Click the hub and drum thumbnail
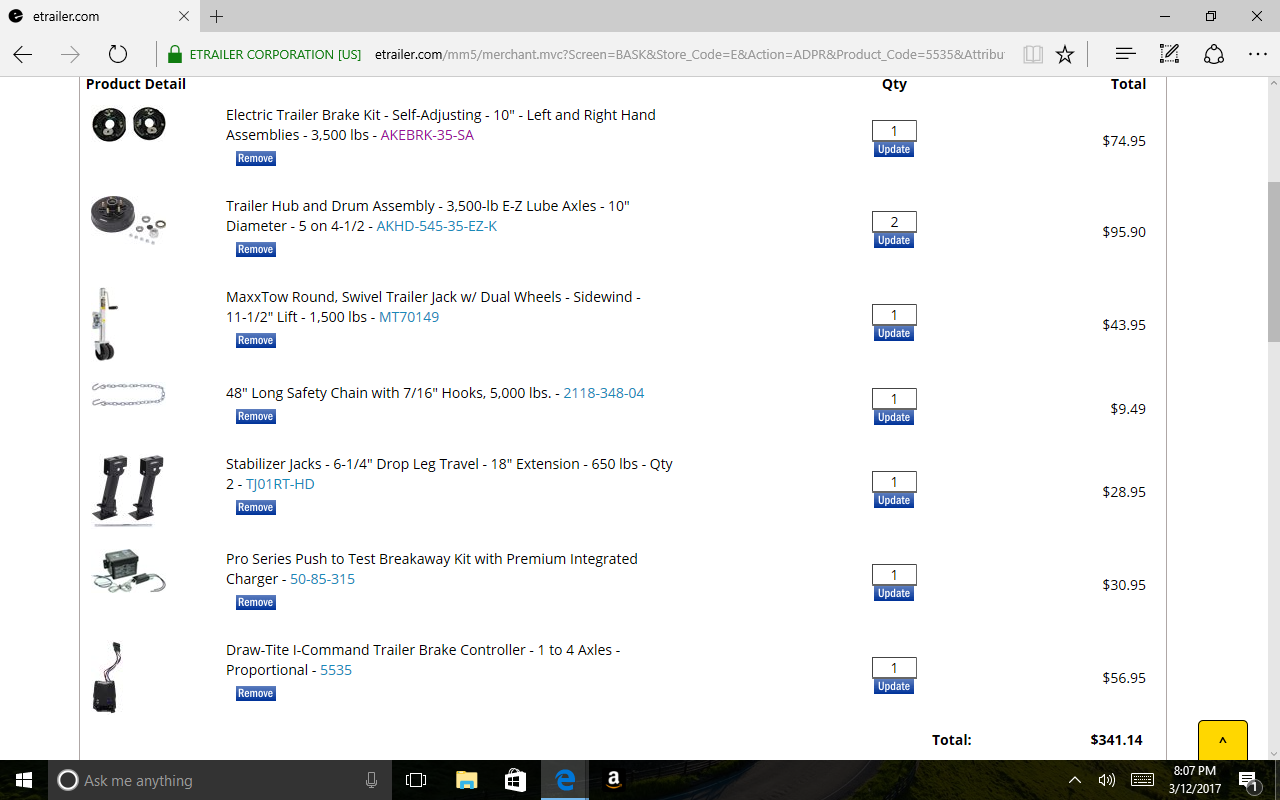1280x800 pixels. 129,219
